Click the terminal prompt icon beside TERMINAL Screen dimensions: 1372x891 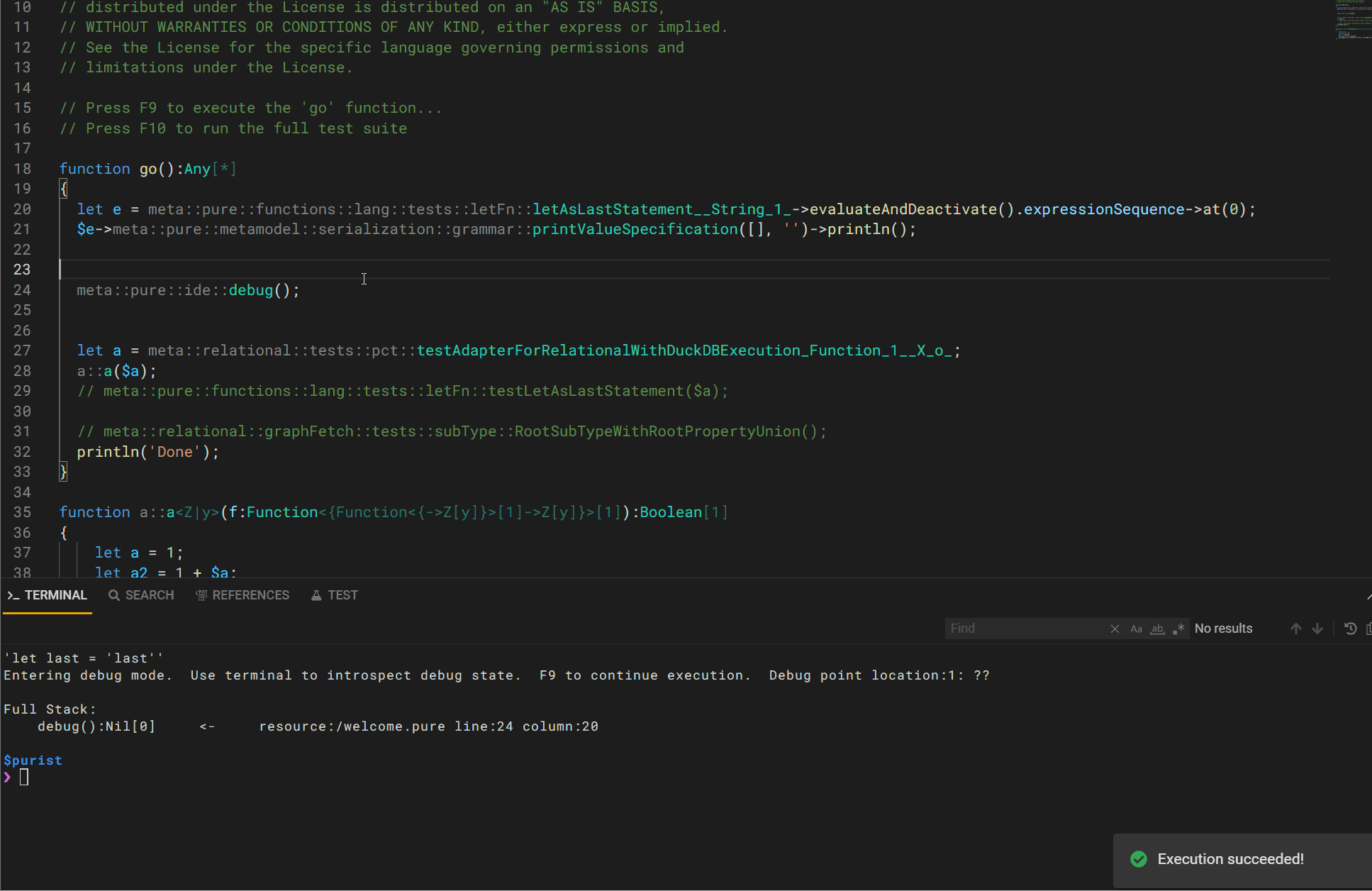pyautogui.click(x=13, y=595)
